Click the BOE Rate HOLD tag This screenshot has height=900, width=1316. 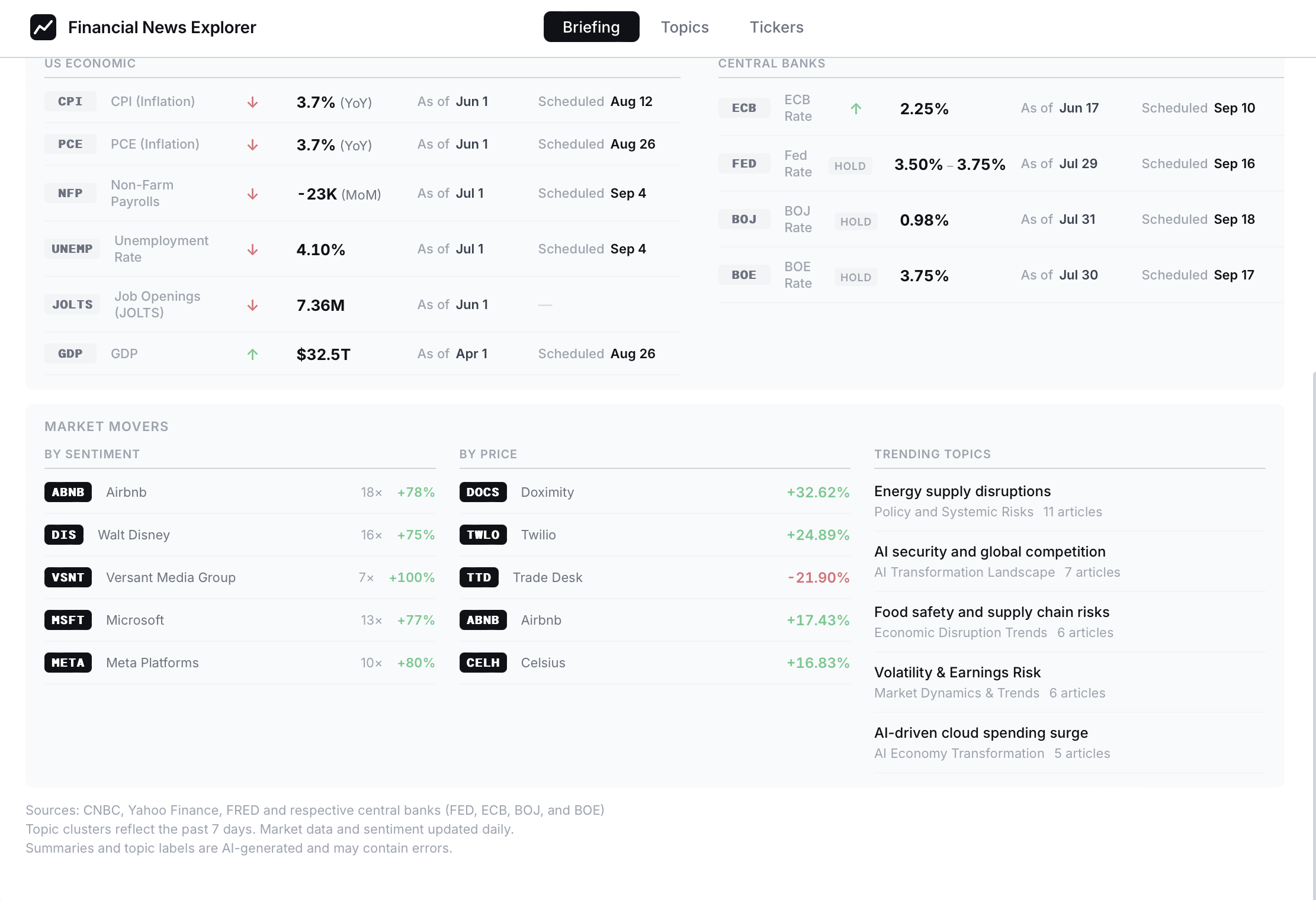coord(856,278)
